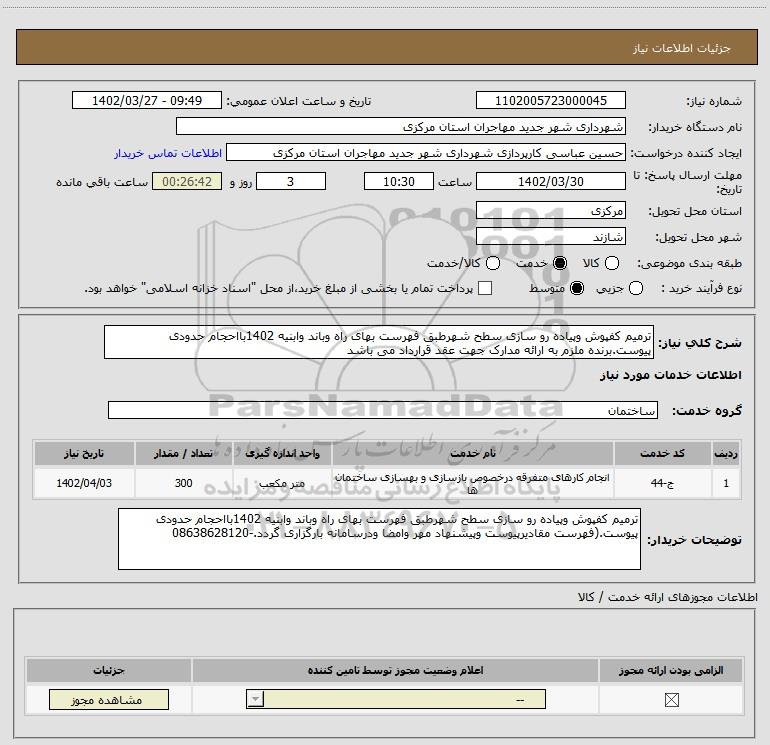Click the delivery city field شازند
Screen dimensions: 770x745
pos(550,237)
